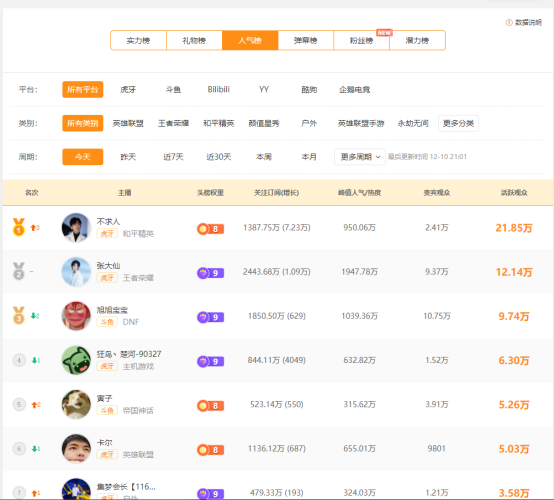
Task: Click the 活跃观众 column header
Action: (x=514, y=193)
